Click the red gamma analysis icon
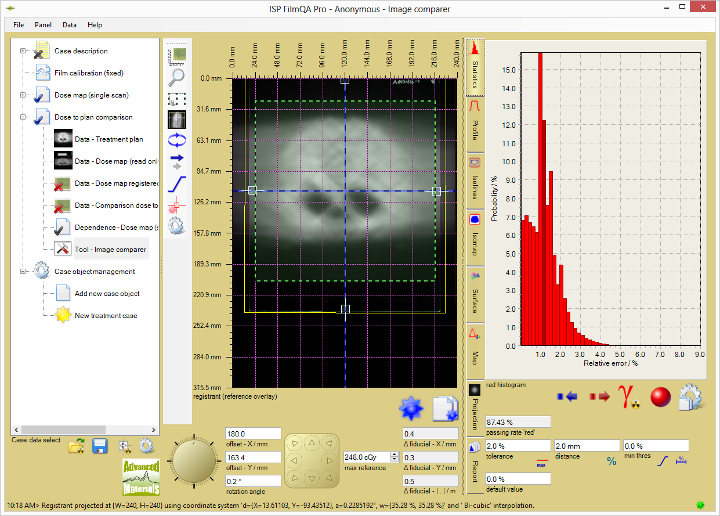The image size is (720, 516). pyautogui.click(x=629, y=397)
